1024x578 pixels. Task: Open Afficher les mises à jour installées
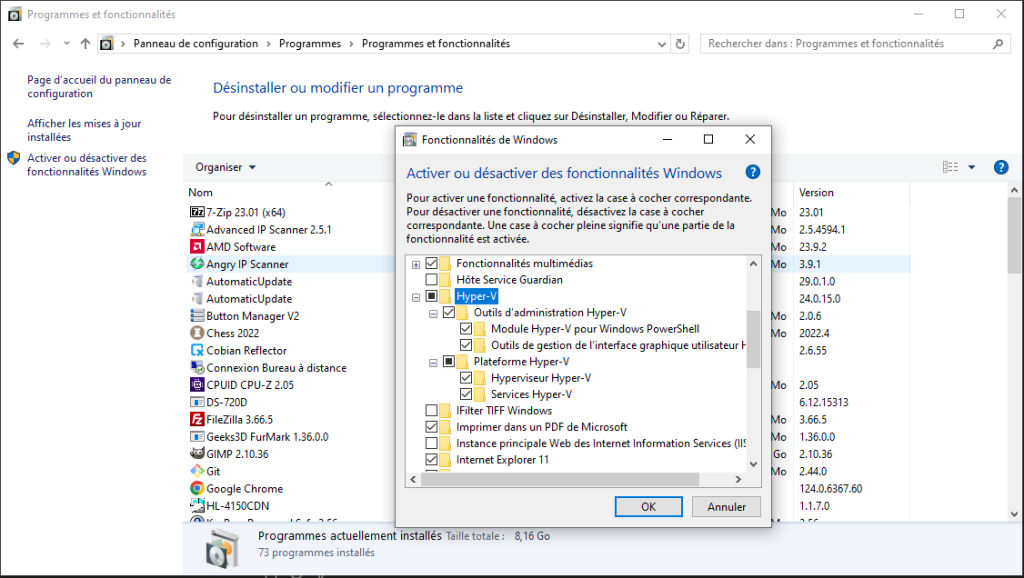pyautogui.click(x=84, y=130)
